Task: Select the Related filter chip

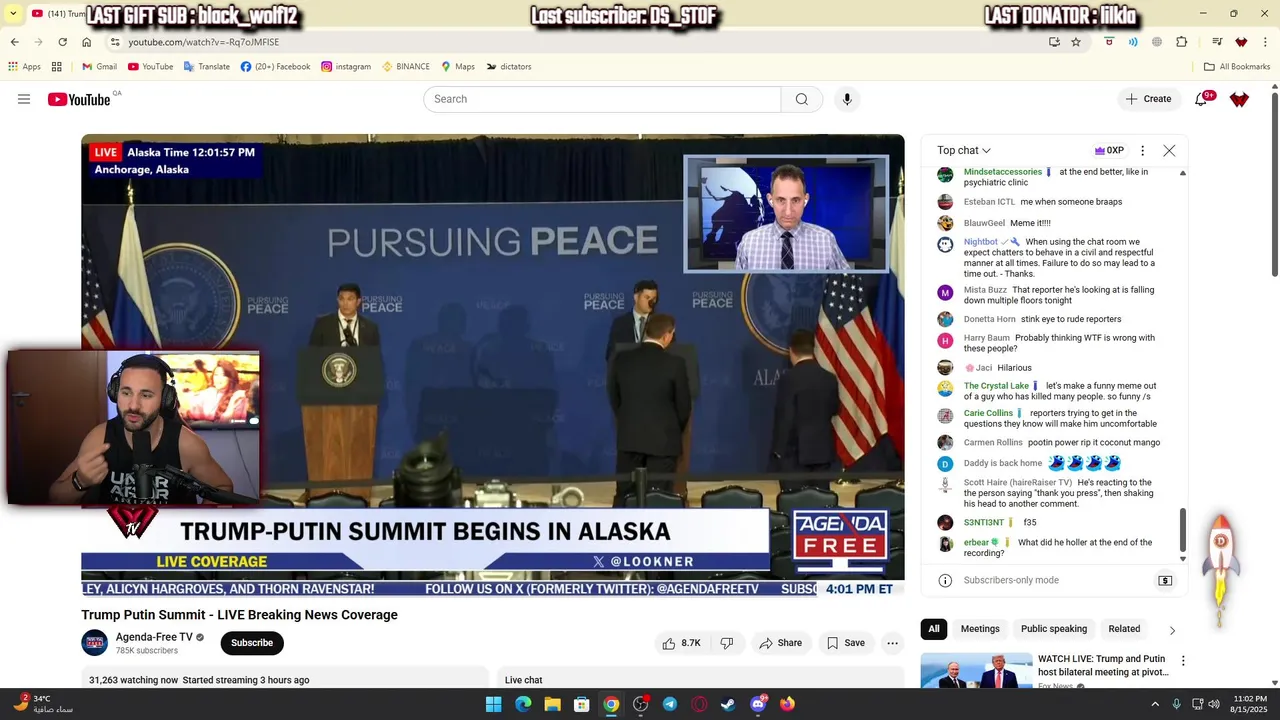Action: pyautogui.click(x=1124, y=629)
